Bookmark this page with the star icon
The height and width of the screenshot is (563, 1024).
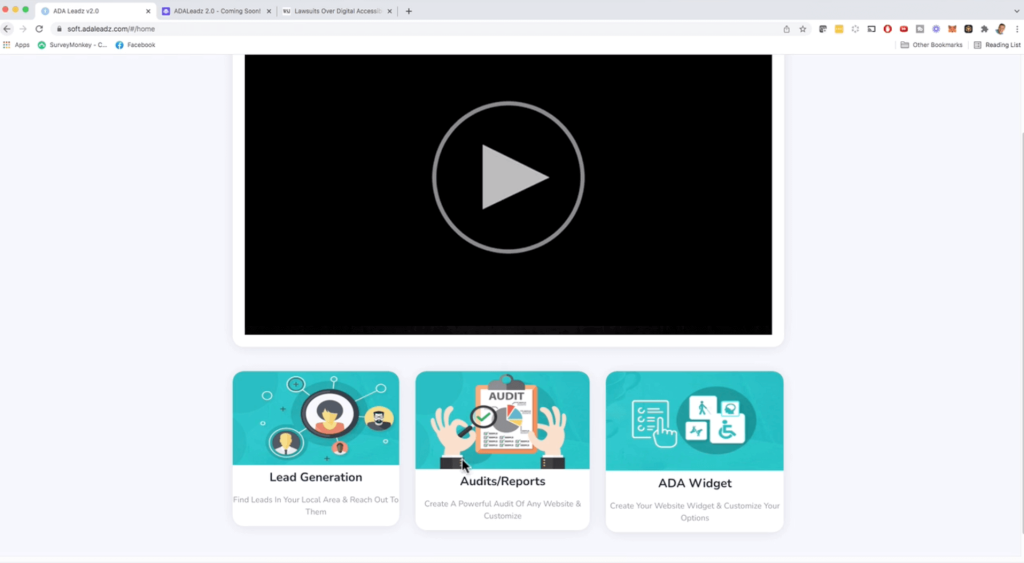[802, 29]
